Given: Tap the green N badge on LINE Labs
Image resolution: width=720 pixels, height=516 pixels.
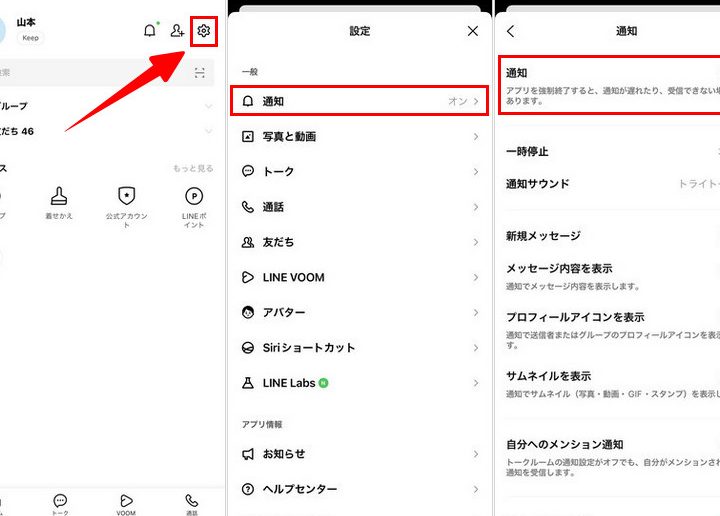Looking at the screenshot, I should 323,383.
